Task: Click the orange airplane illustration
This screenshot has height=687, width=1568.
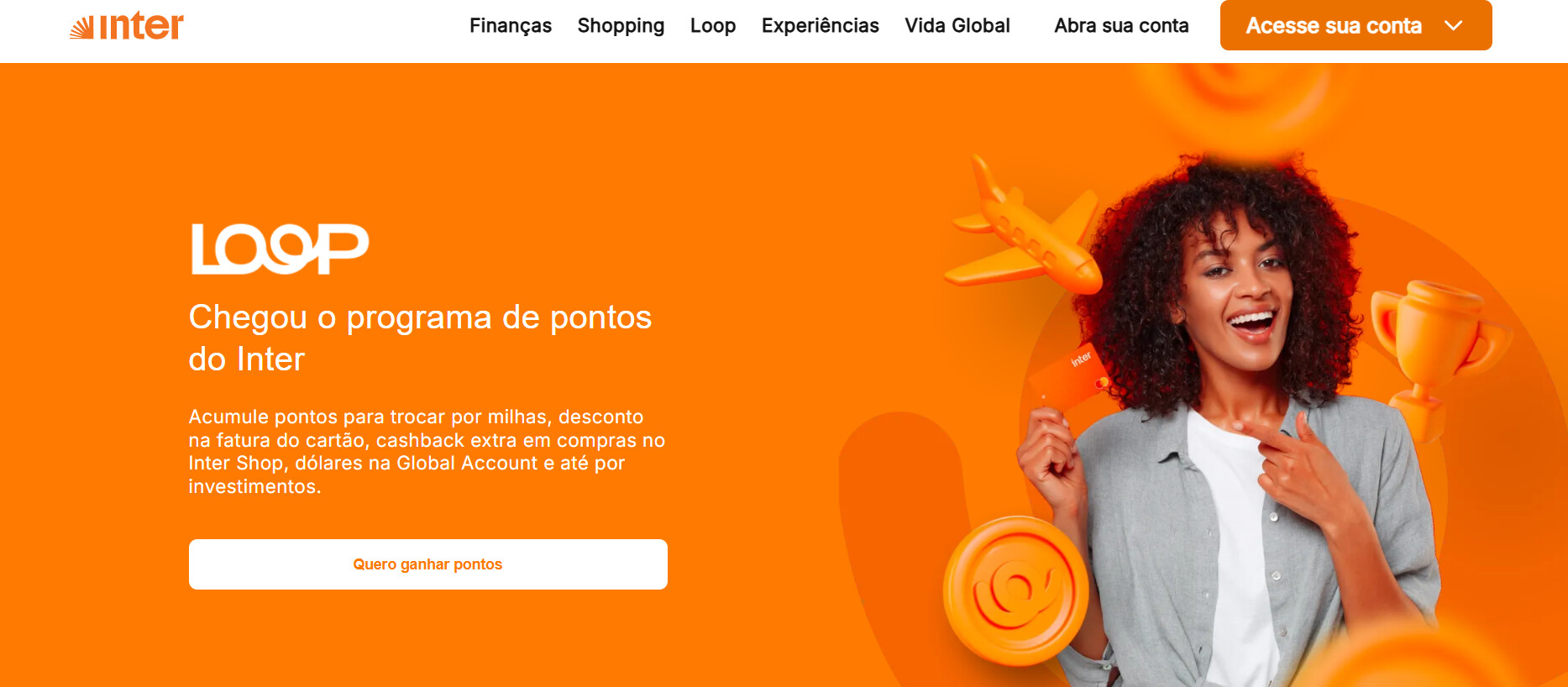Action: point(1023,228)
